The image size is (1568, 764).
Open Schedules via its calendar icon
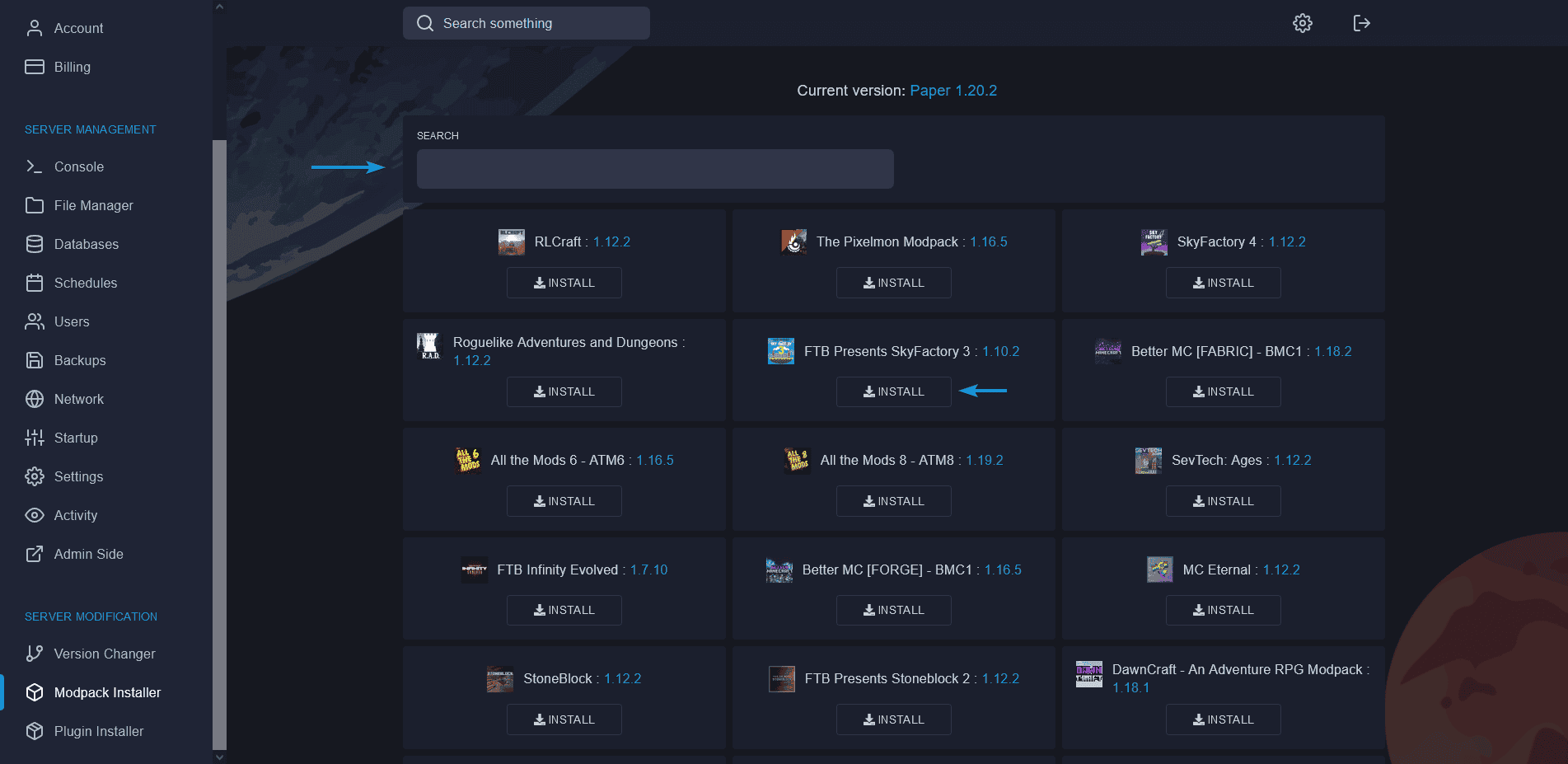pos(34,283)
